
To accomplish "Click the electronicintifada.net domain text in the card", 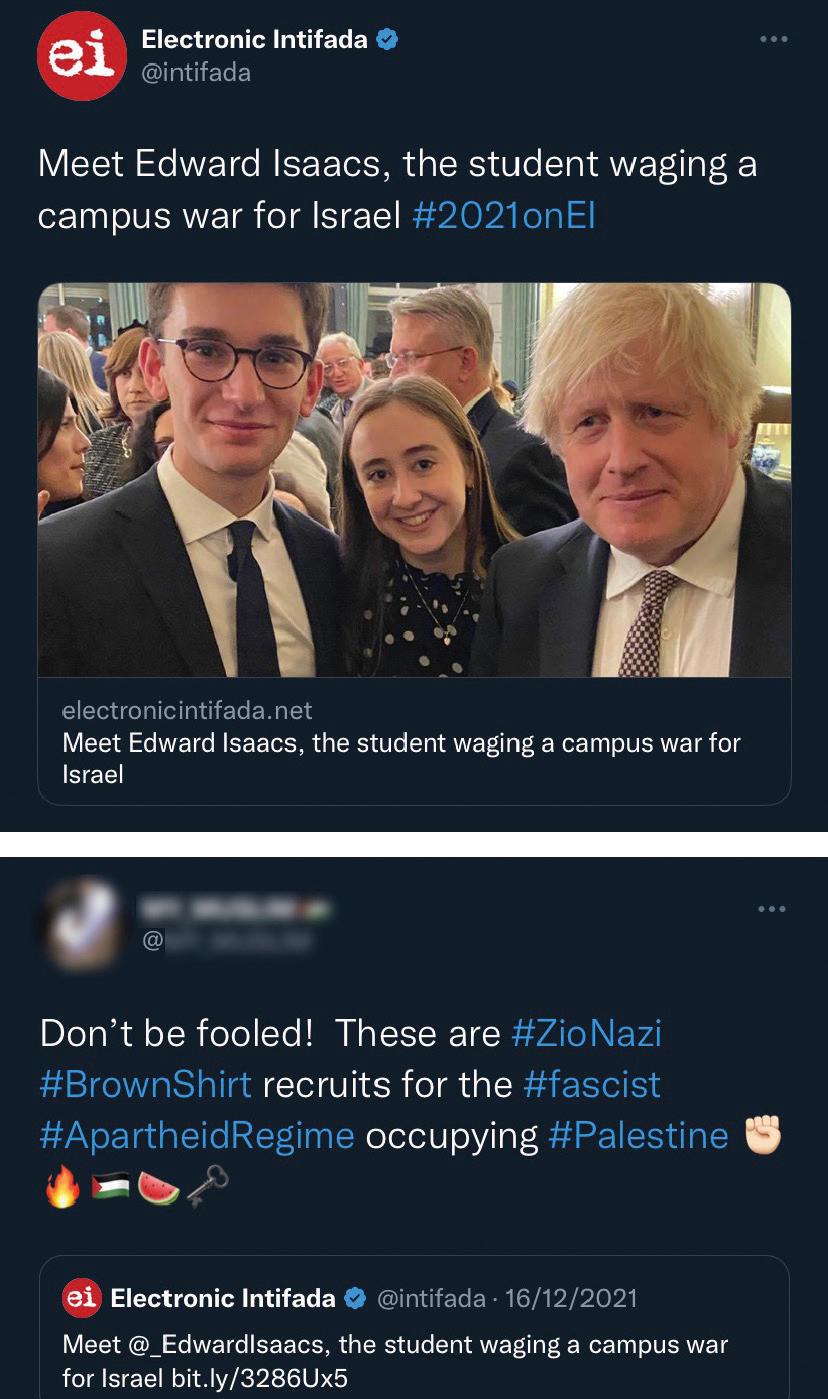I will (187, 711).
